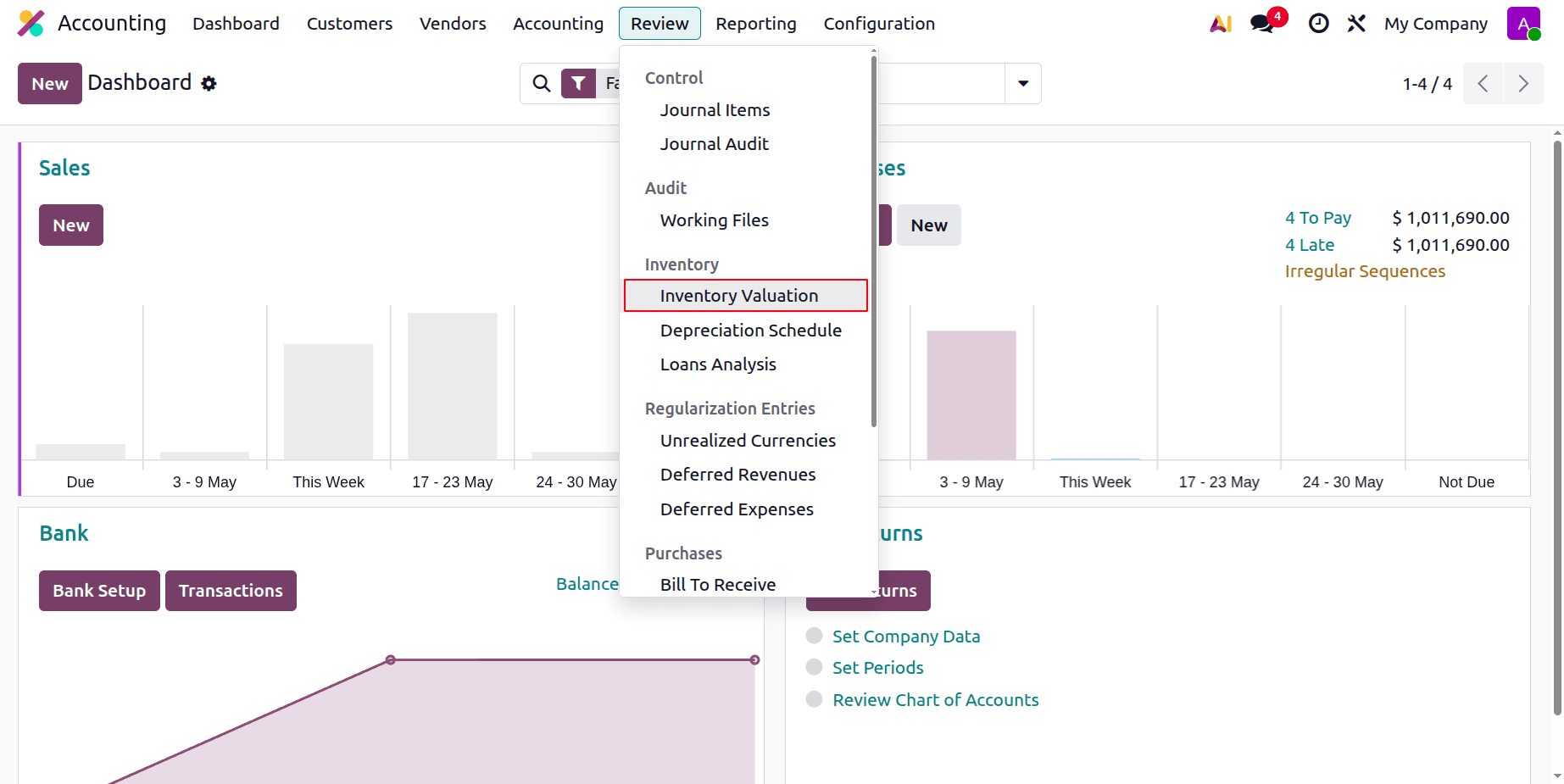The height and width of the screenshot is (784, 1564).
Task: Click the grey New button in Purchases card
Action: (929, 225)
